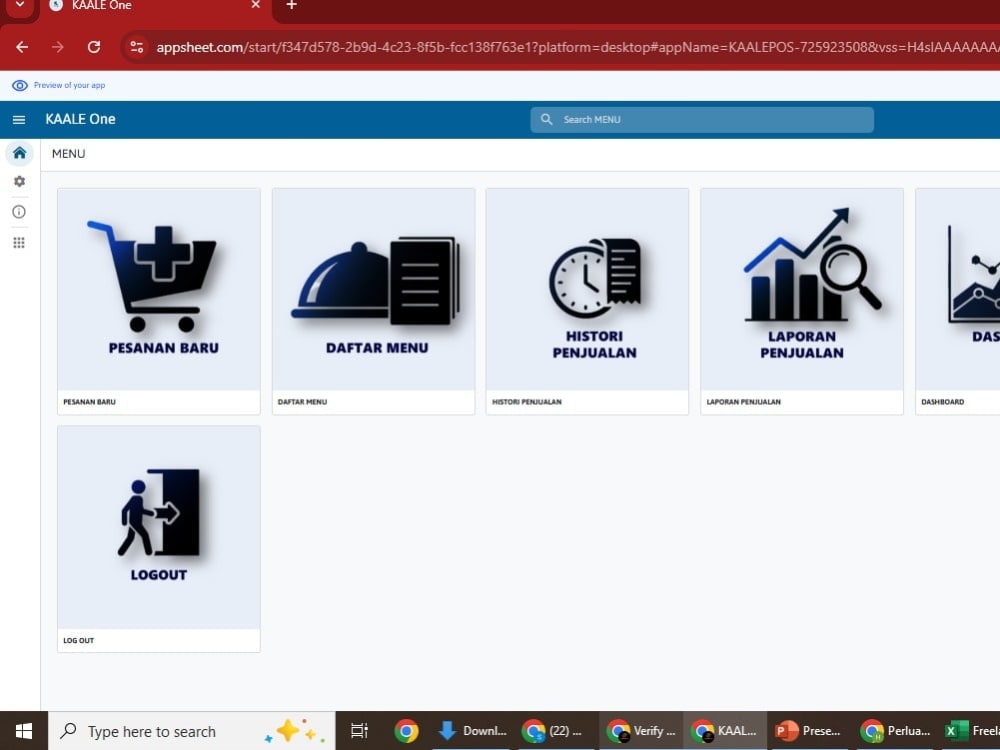
Task: Open the hamburger navigation menu
Action: 19,119
